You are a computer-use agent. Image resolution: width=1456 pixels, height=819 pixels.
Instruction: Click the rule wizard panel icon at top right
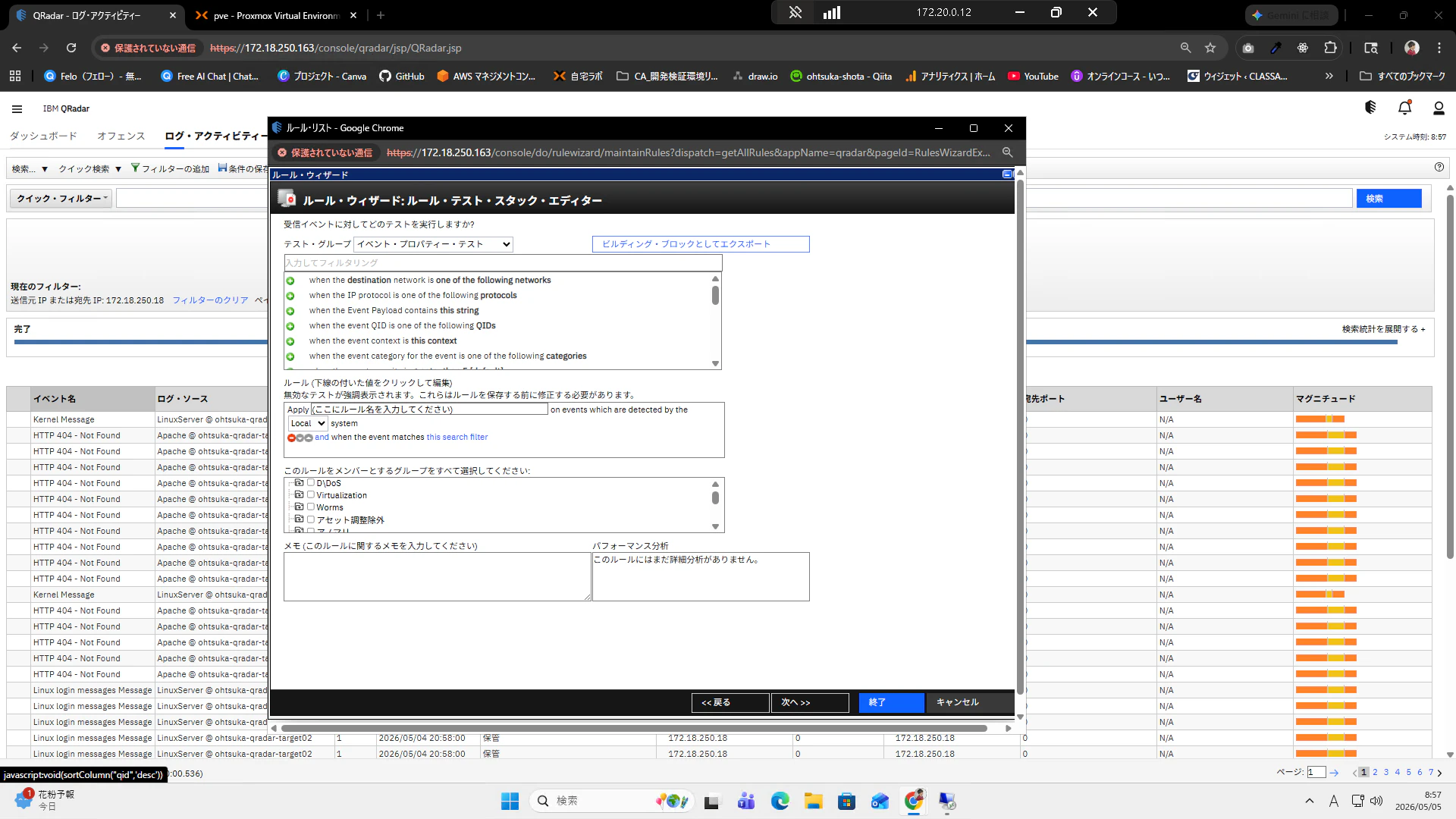(1007, 174)
